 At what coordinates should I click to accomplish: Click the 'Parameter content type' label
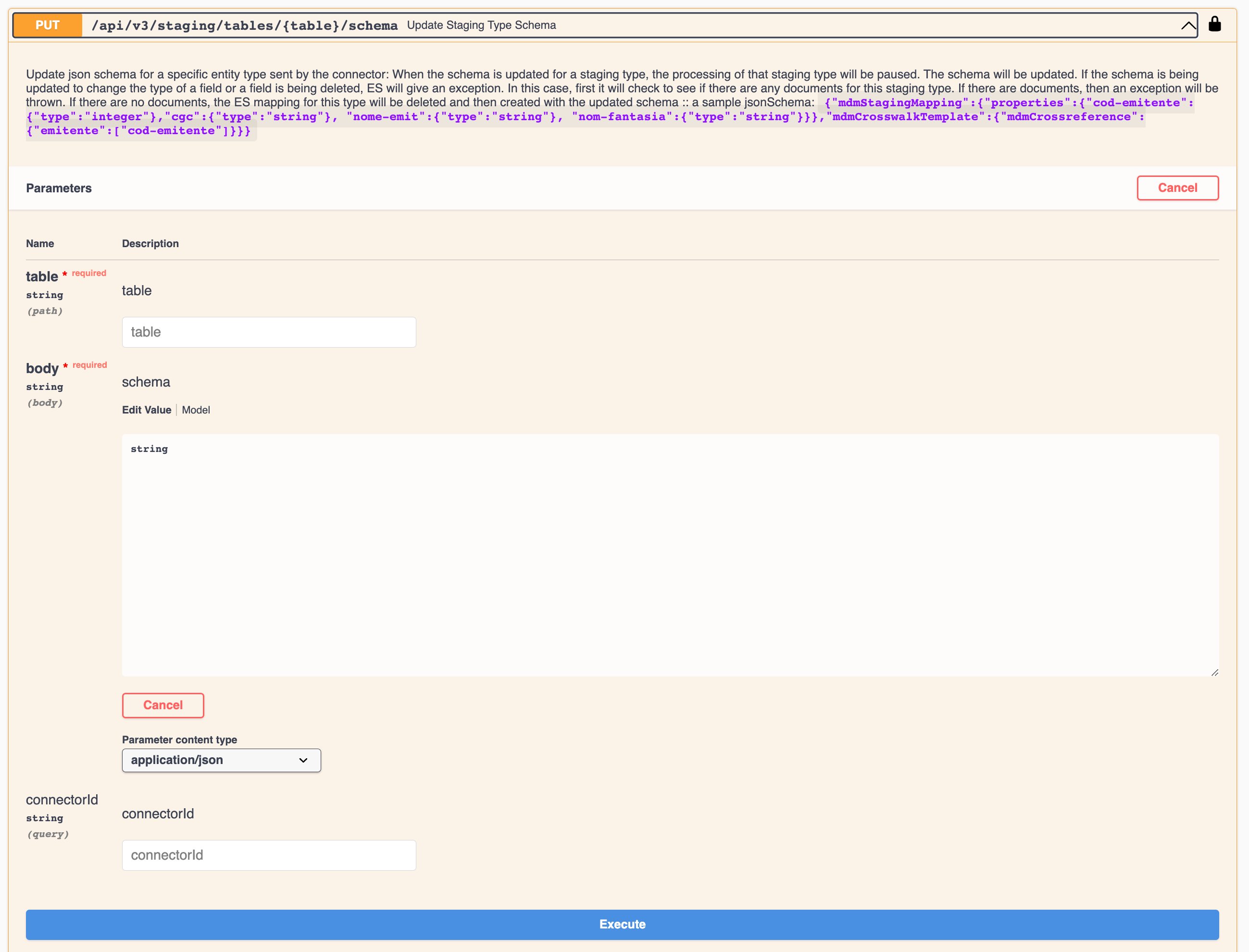[x=179, y=739]
